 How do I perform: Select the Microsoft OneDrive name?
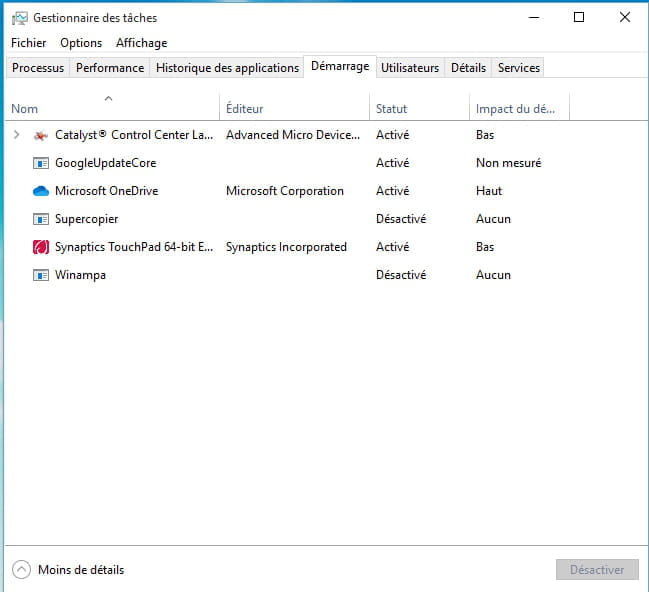(107, 191)
